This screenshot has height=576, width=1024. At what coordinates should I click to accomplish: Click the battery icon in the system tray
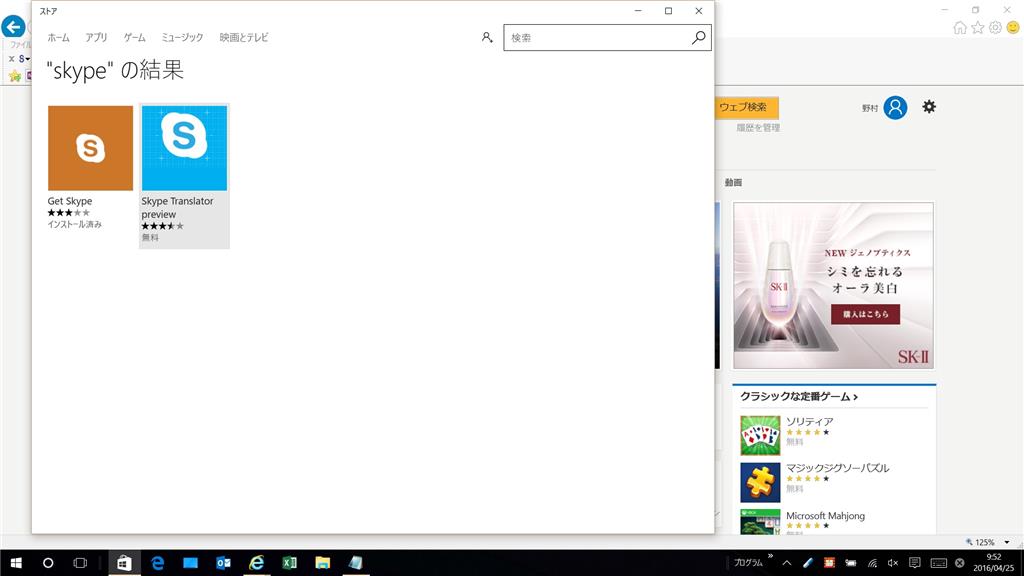(x=850, y=563)
